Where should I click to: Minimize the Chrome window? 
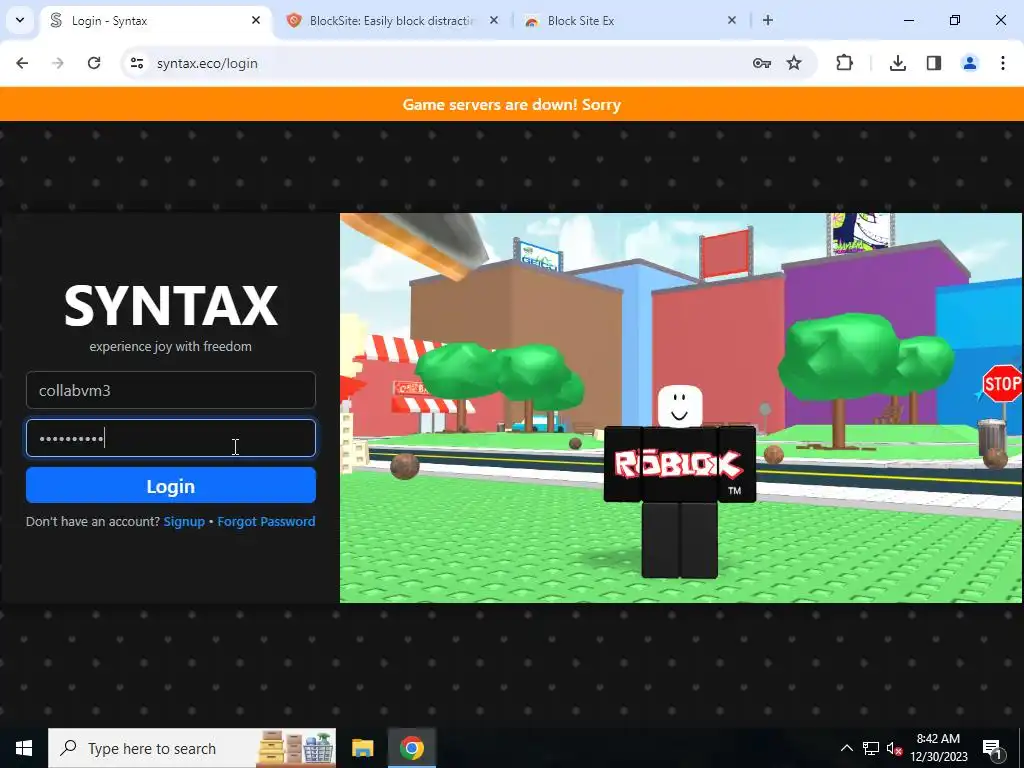click(909, 20)
